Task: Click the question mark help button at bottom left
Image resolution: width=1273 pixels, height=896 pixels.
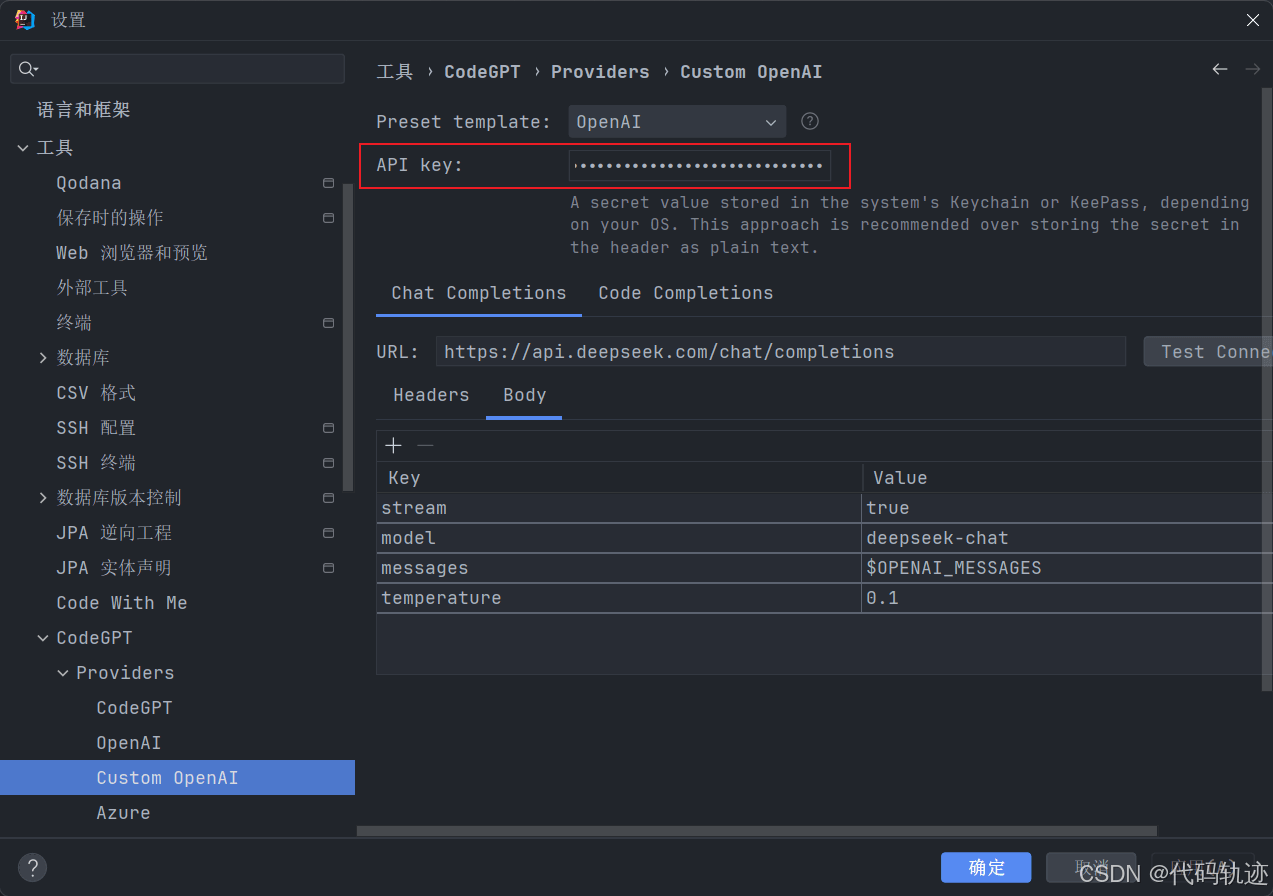Action: [x=33, y=867]
